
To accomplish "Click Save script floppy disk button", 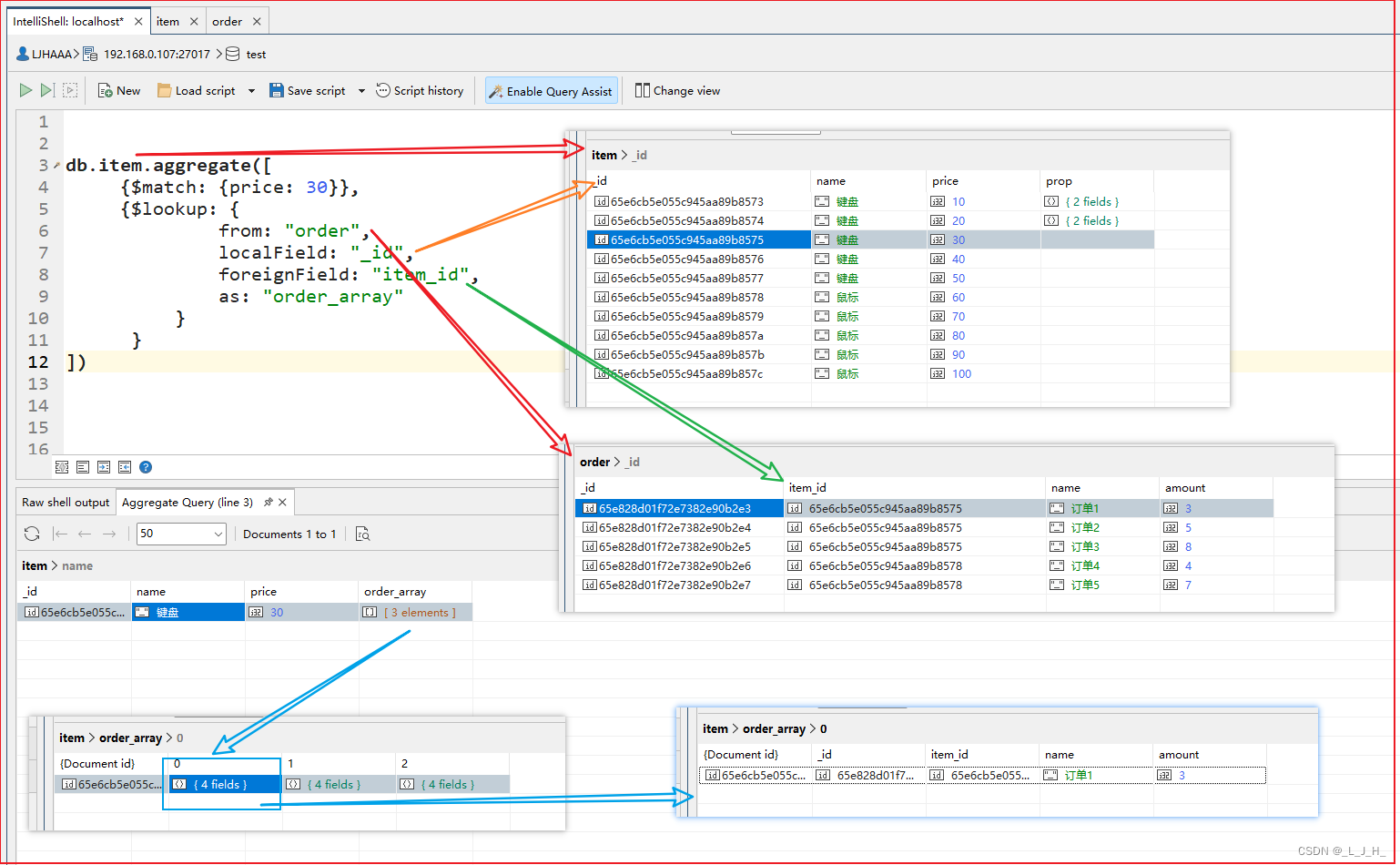I will click(x=308, y=90).
